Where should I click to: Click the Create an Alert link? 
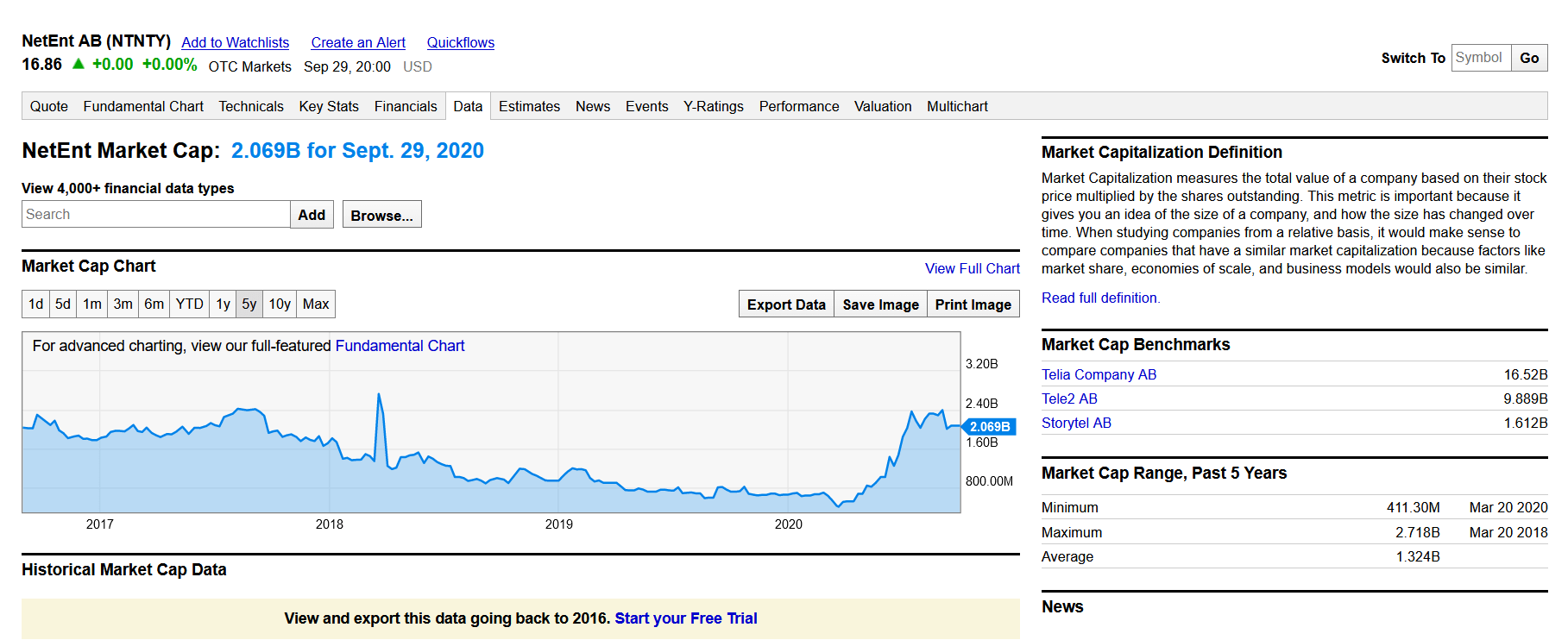358,42
